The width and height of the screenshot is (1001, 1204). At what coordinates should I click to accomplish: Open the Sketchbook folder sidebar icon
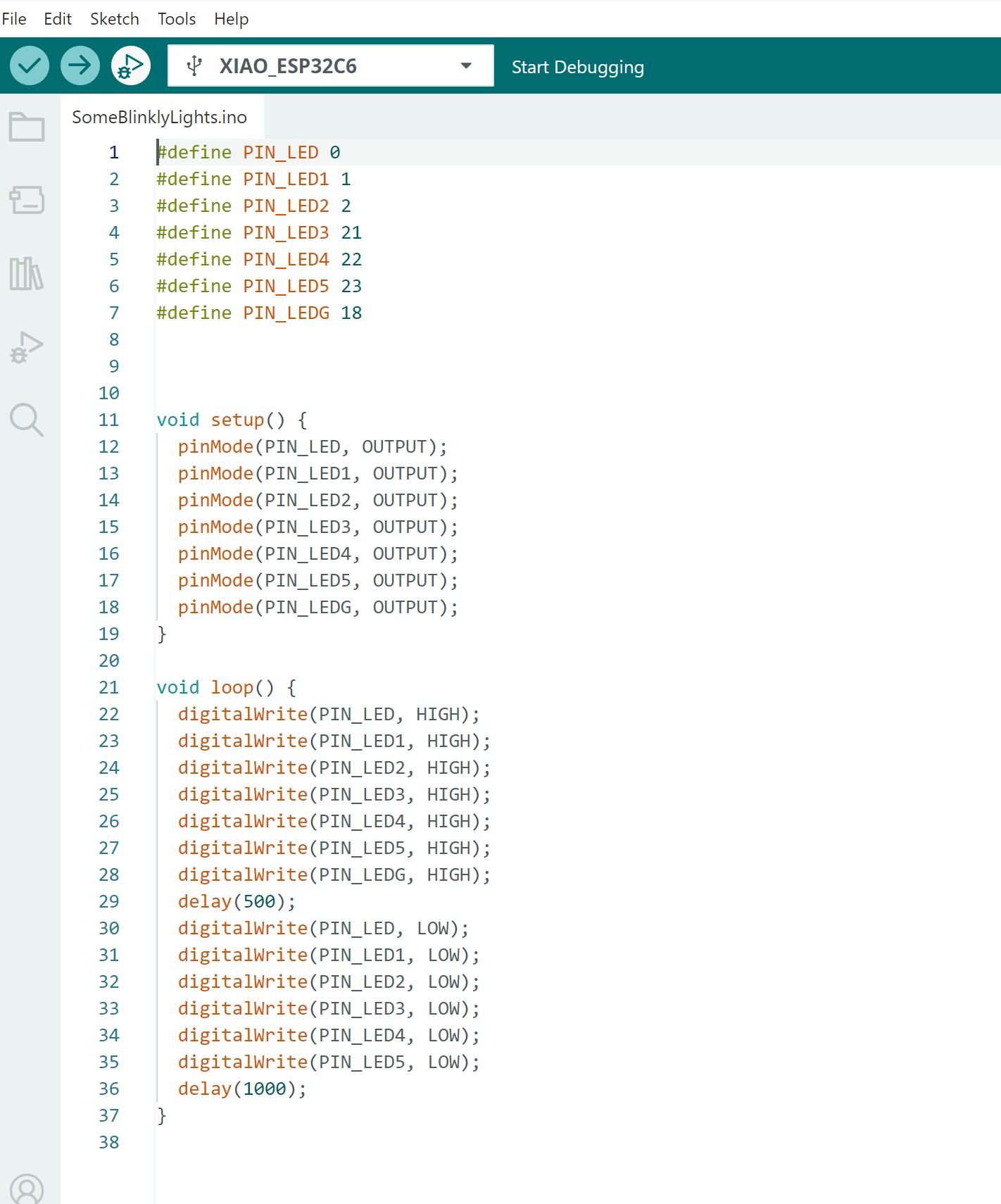27,127
